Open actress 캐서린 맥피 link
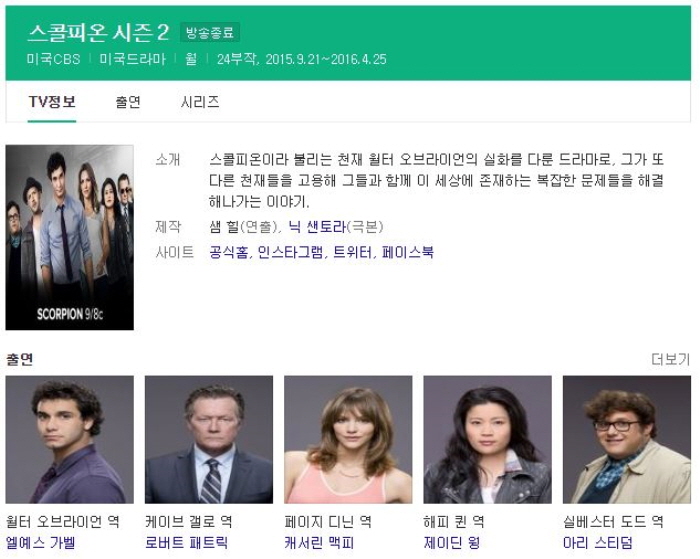Screen dimensions: 700x559 [x=319, y=542]
